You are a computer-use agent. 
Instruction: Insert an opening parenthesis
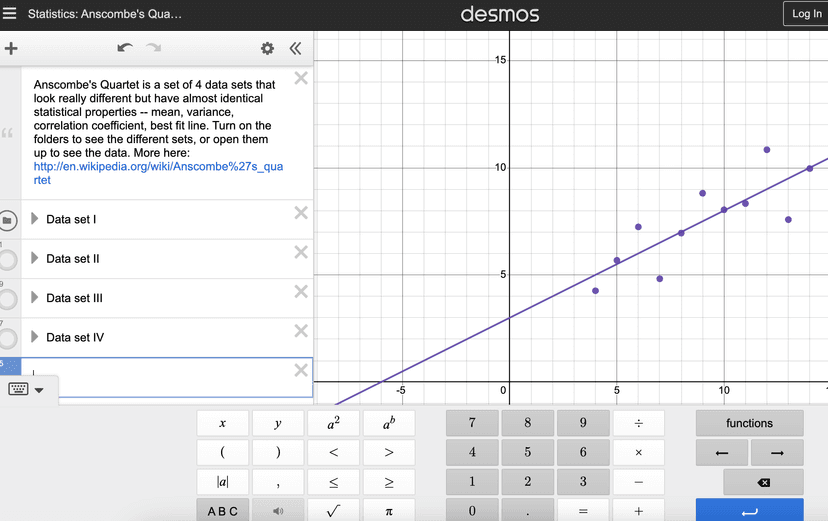coord(222,452)
